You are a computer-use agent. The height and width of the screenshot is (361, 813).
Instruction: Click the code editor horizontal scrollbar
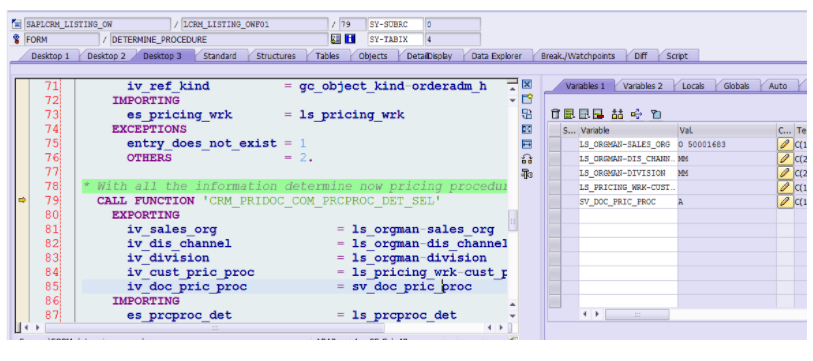pos(215,328)
